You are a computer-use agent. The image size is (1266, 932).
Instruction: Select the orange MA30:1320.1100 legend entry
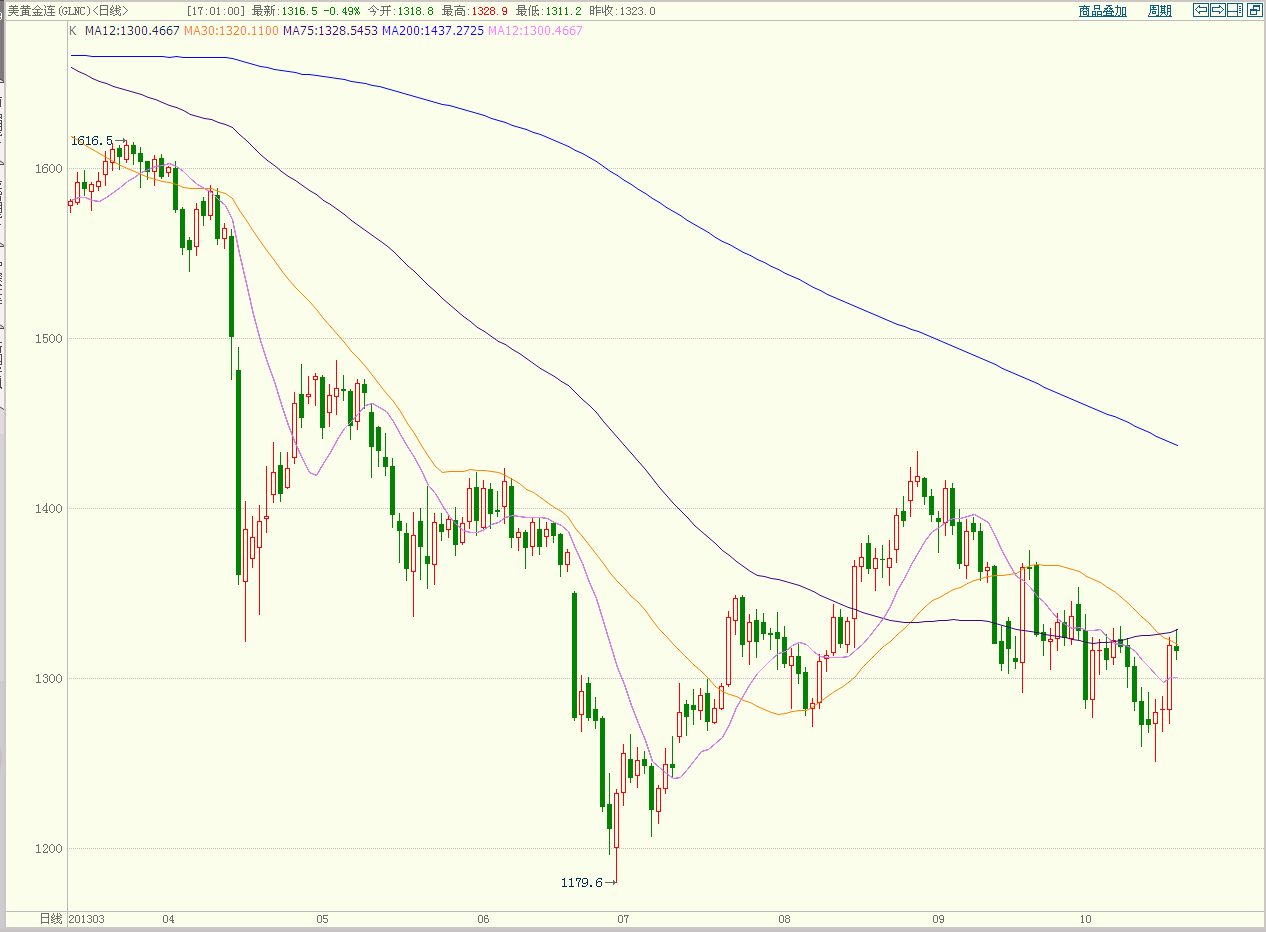pos(231,31)
